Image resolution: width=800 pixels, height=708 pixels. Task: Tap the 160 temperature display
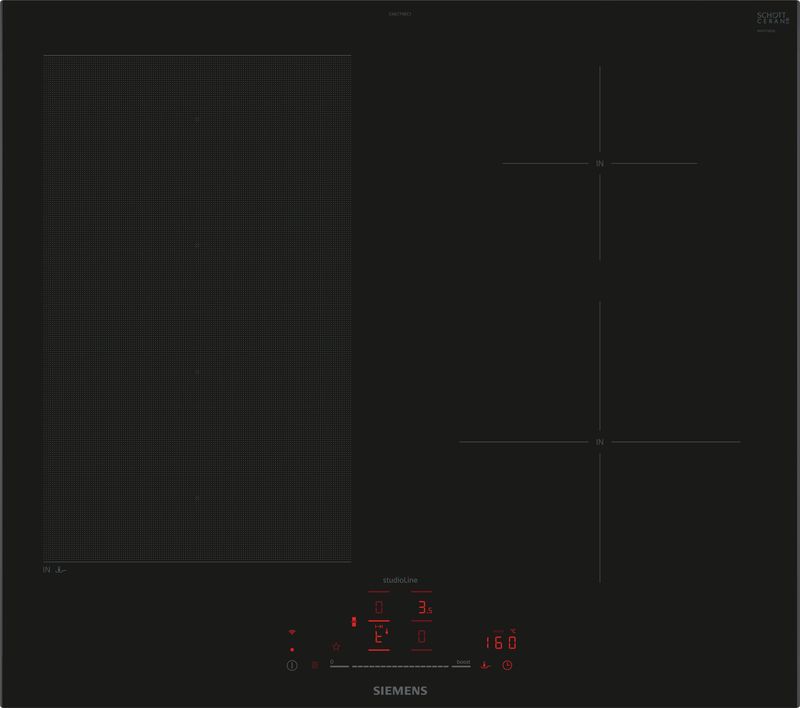tap(500, 642)
